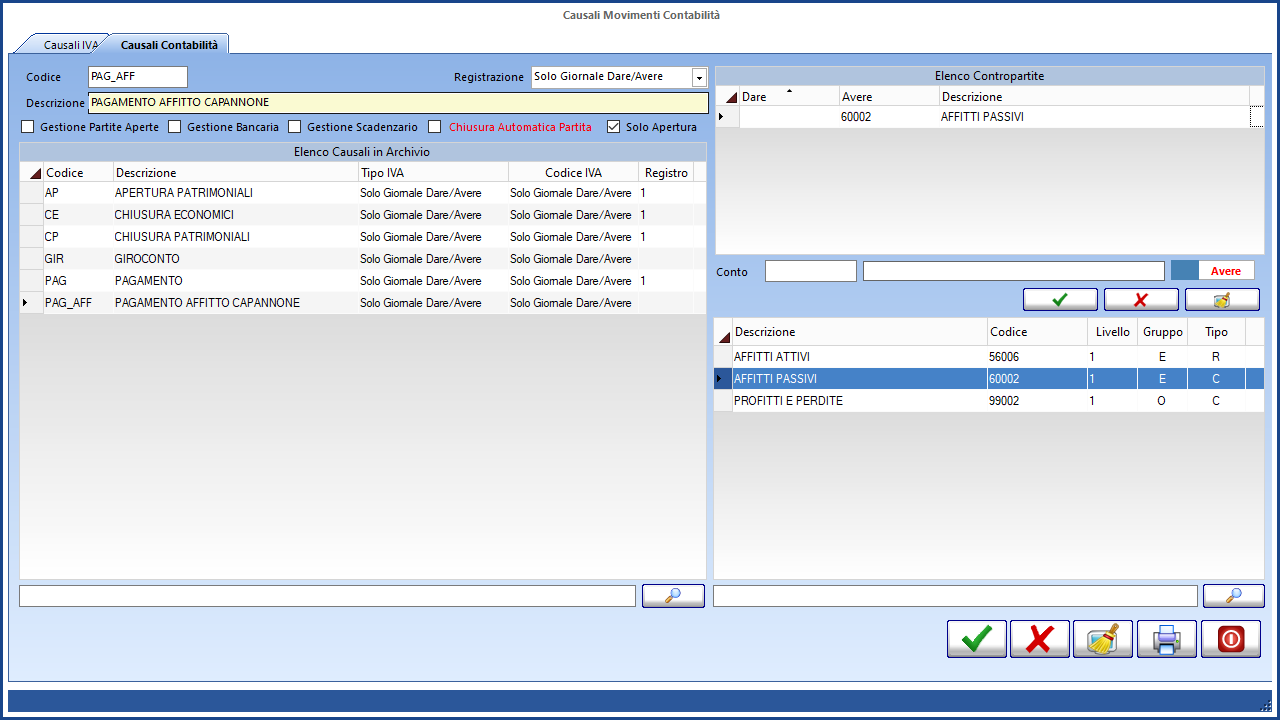Confirm contropartita with small green checkmark
The image size is (1280, 720).
[1060, 300]
